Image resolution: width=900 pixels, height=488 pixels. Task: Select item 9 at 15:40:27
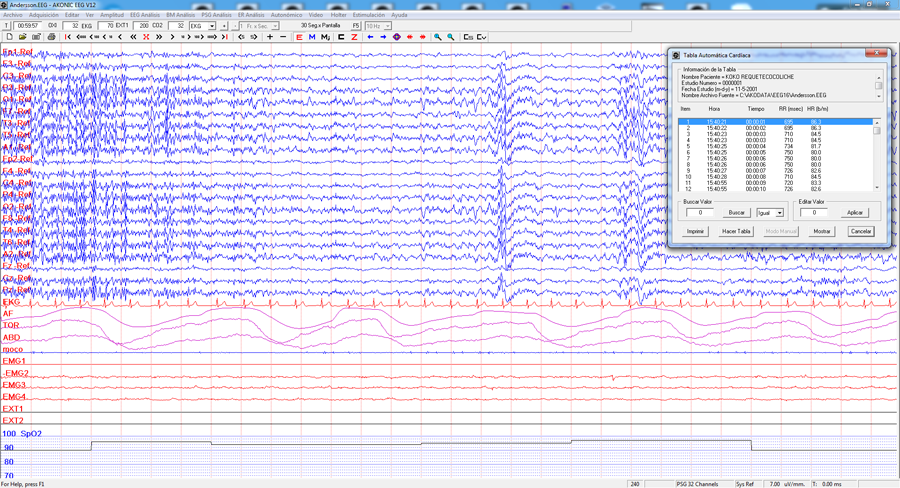pyautogui.click(x=775, y=171)
